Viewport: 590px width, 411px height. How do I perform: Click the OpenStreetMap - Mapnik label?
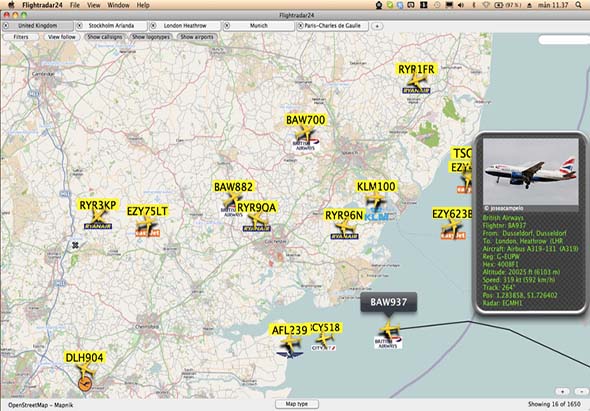coord(41,405)
